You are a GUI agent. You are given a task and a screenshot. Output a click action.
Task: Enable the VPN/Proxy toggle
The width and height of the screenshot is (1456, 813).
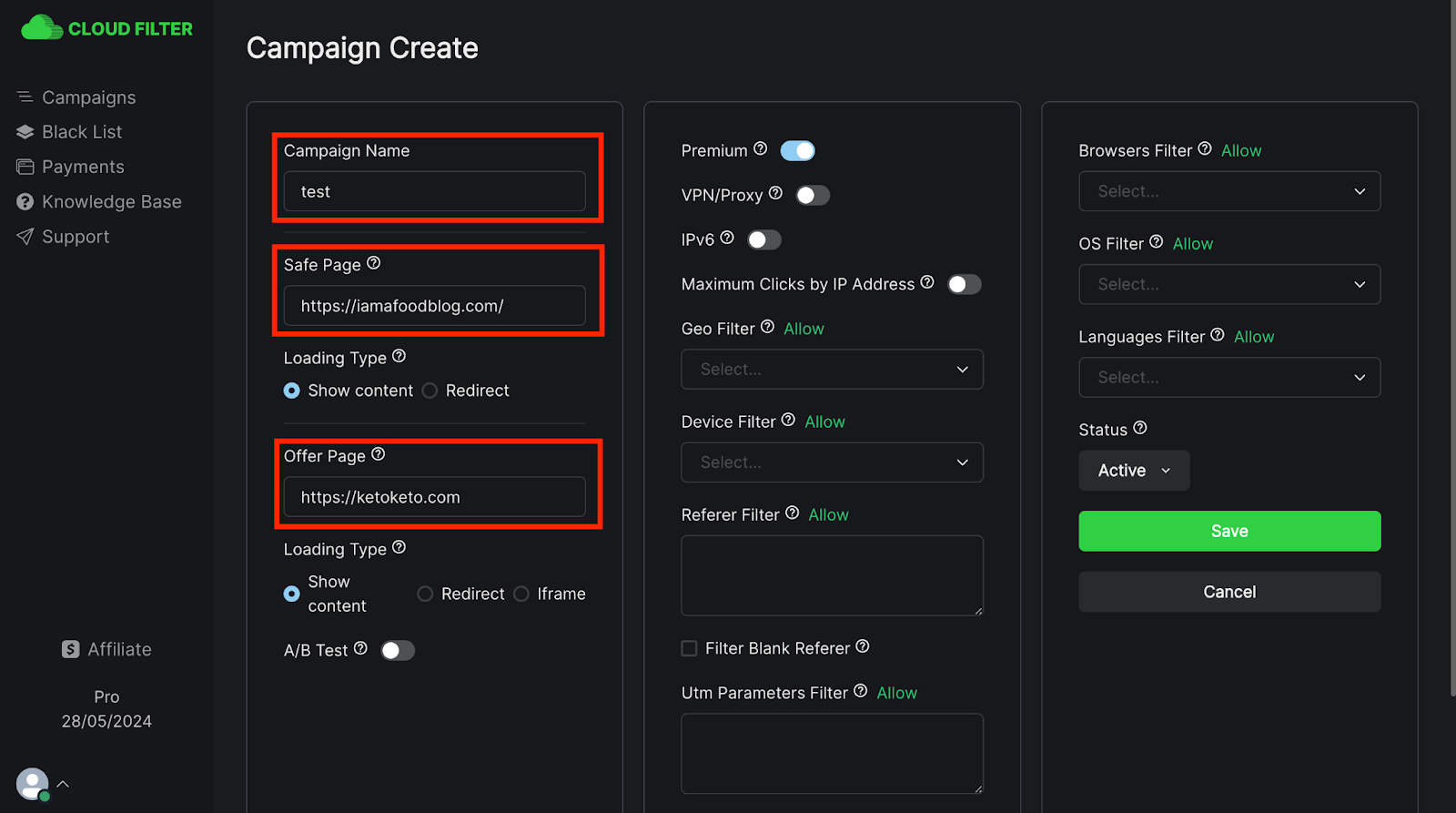(812, 196)
